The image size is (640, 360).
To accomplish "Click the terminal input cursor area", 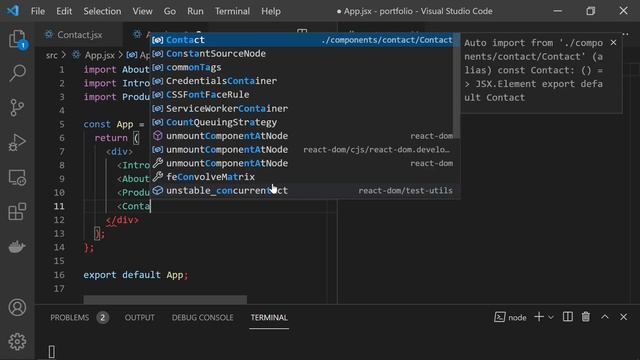I will pos(51,352).
